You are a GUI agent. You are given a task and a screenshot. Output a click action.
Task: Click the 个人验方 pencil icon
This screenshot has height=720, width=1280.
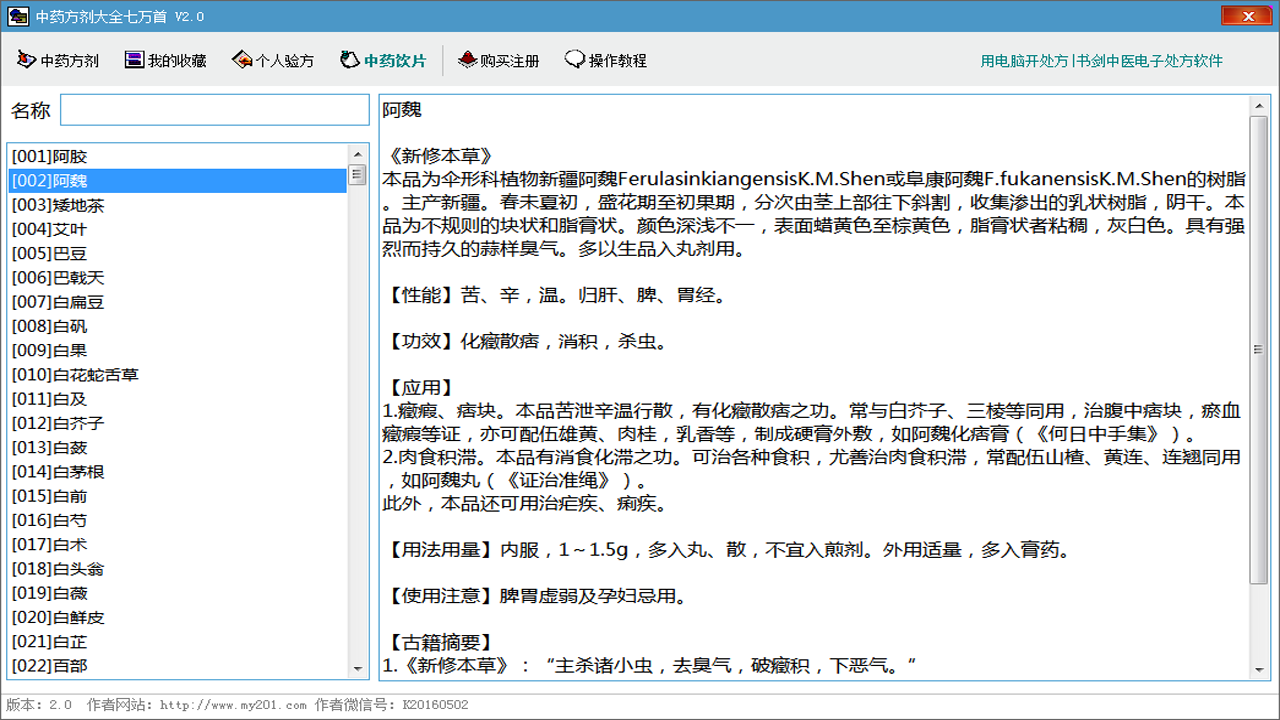click(240, 60)
